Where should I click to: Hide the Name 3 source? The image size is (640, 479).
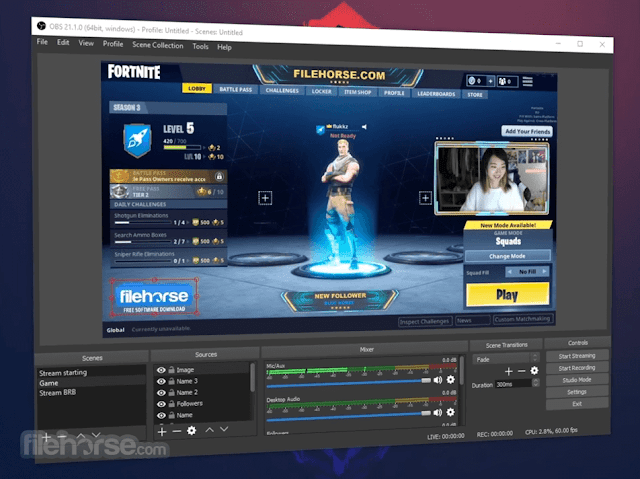161,381
